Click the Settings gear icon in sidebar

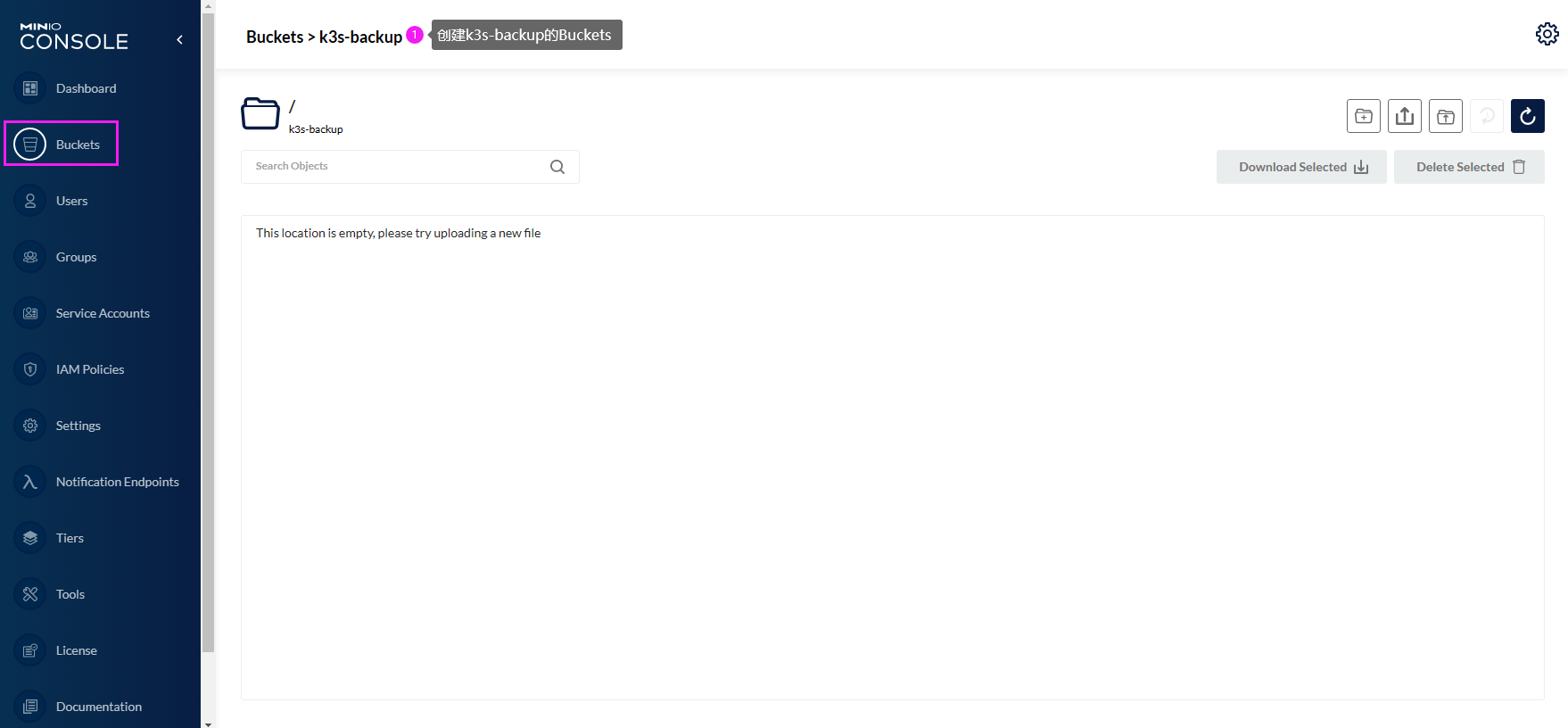[30, 426]
